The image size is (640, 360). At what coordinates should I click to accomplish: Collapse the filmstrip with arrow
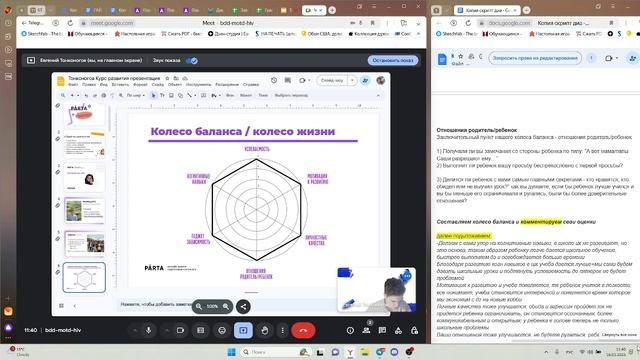click(74, 305)
